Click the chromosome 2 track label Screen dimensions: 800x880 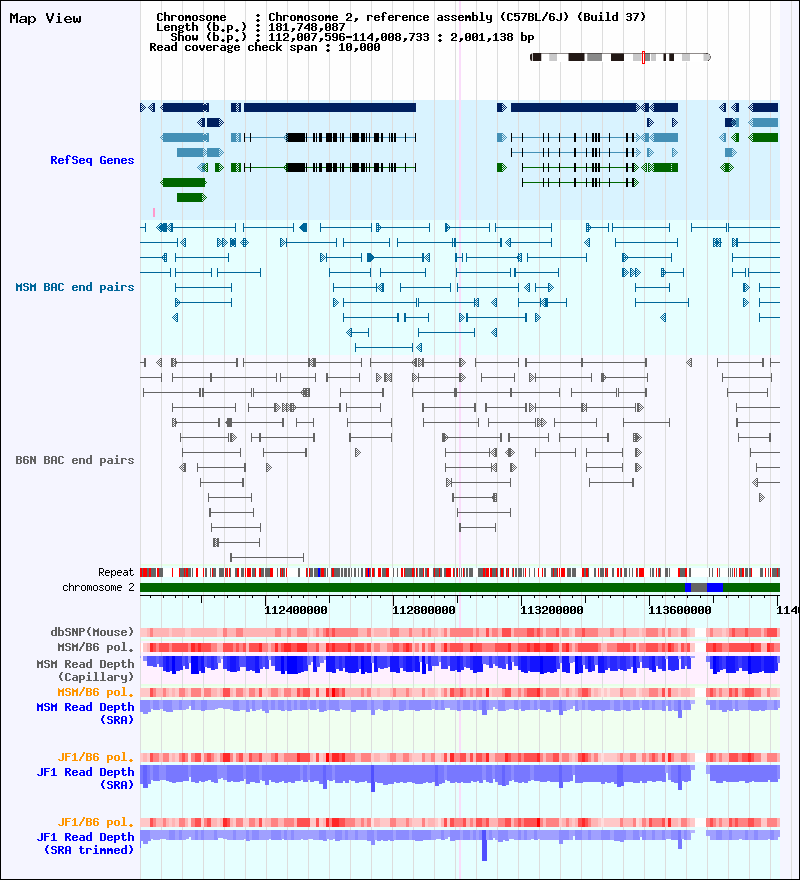coord(98,587)
